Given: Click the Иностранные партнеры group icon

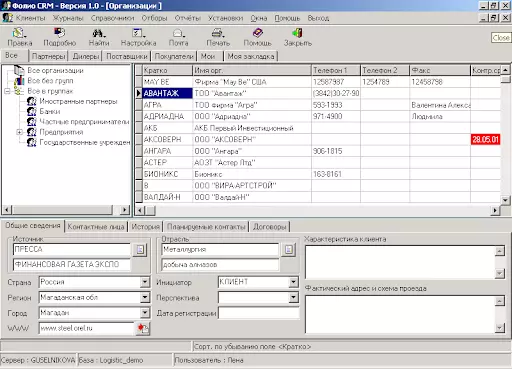Looking at the screenshot, I should tap(32, 101).
